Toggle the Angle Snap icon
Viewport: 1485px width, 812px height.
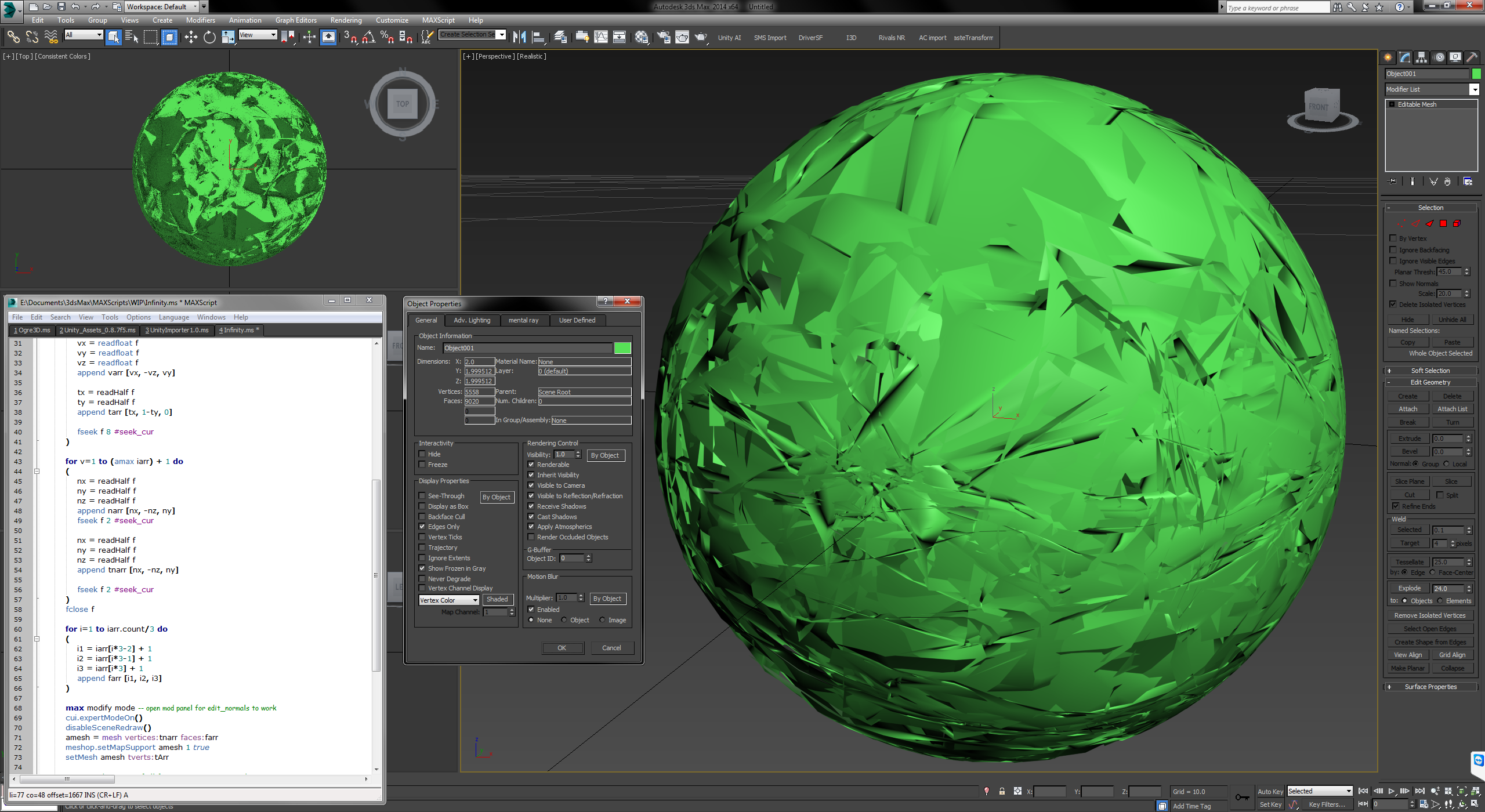[368, 38]
